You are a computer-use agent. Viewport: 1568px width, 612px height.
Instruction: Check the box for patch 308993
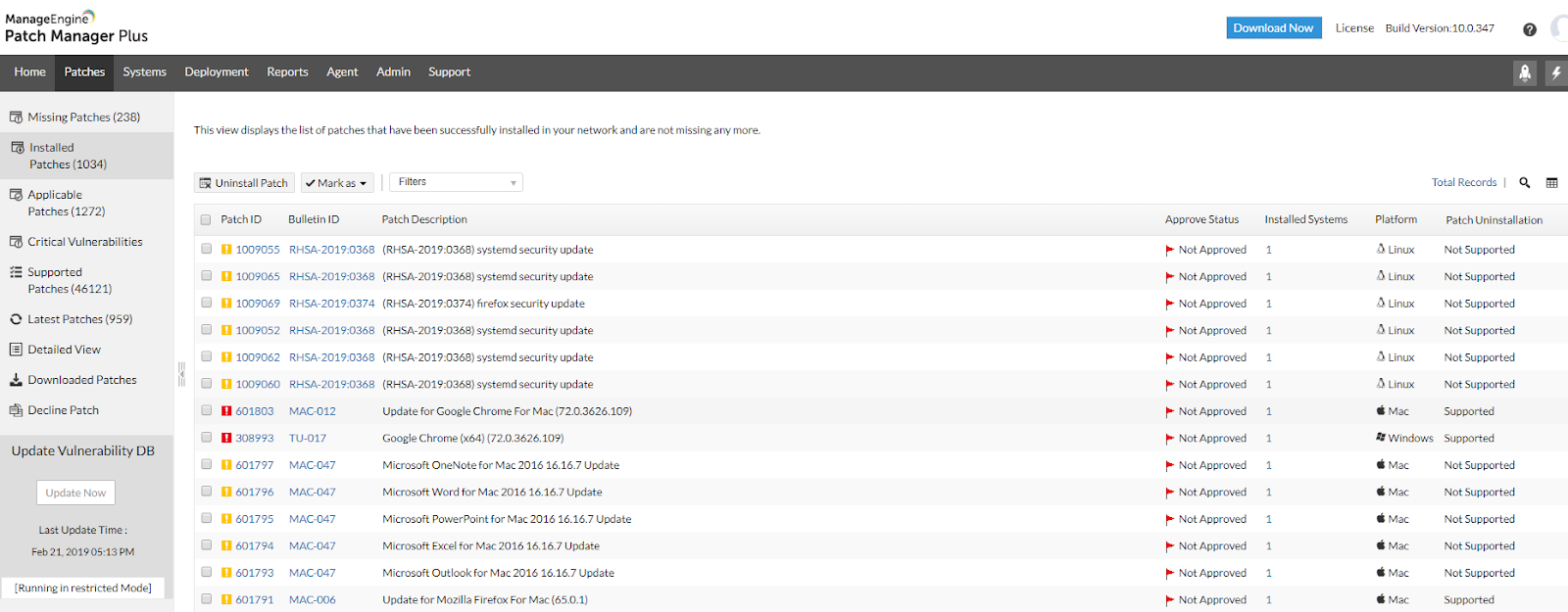tap(207, 438)
